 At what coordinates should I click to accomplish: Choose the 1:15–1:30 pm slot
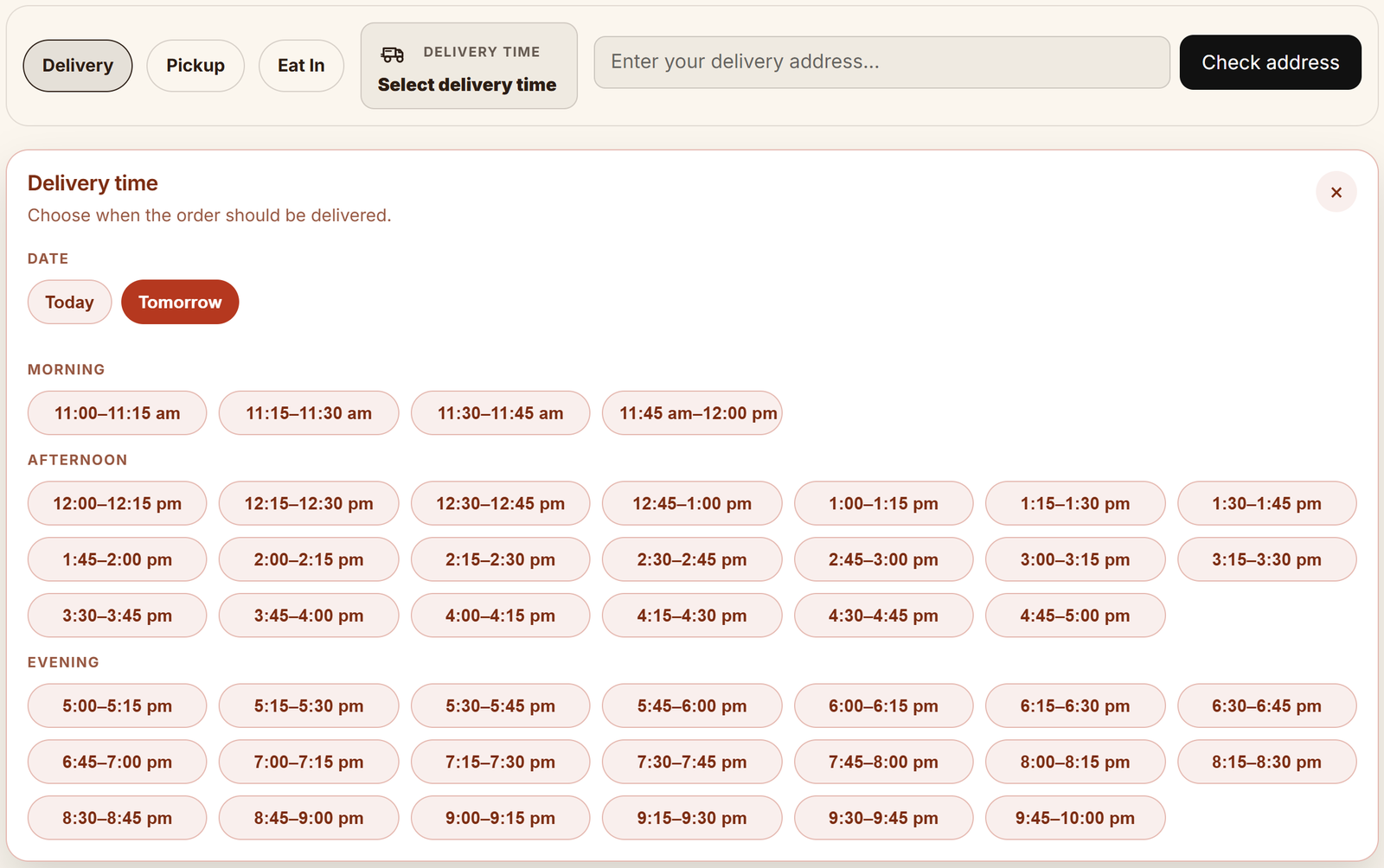1075,503
